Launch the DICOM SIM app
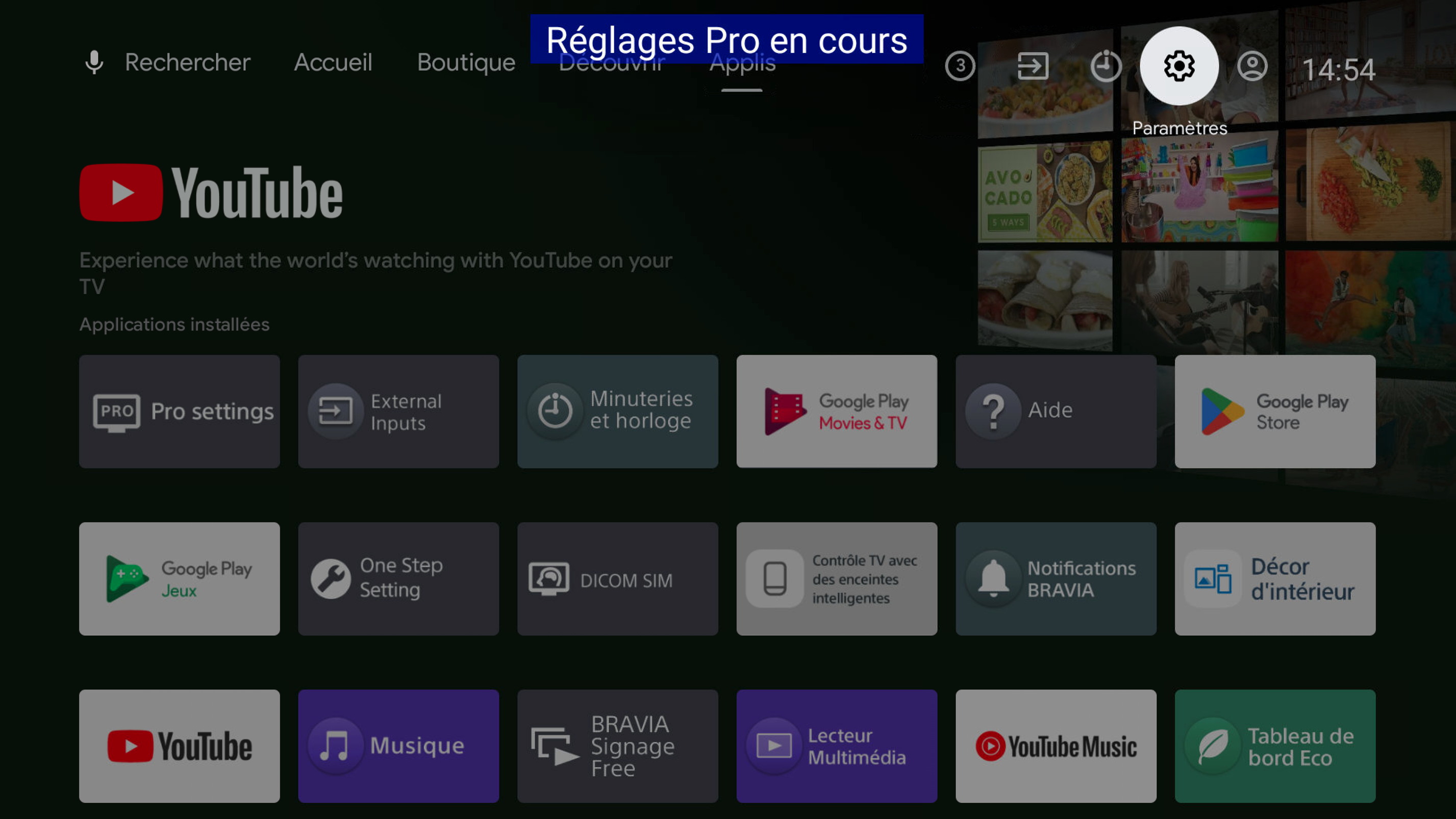Viewport: 1456px width, 819px height. coord(617,578)
